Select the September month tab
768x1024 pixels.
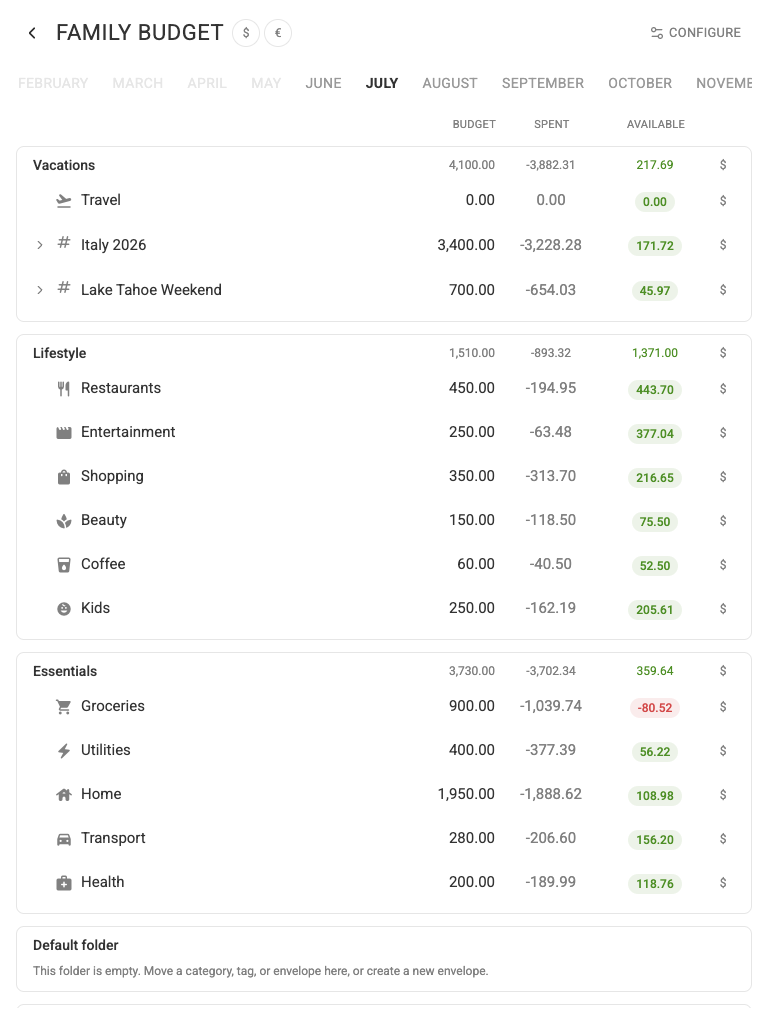[543, 83]
